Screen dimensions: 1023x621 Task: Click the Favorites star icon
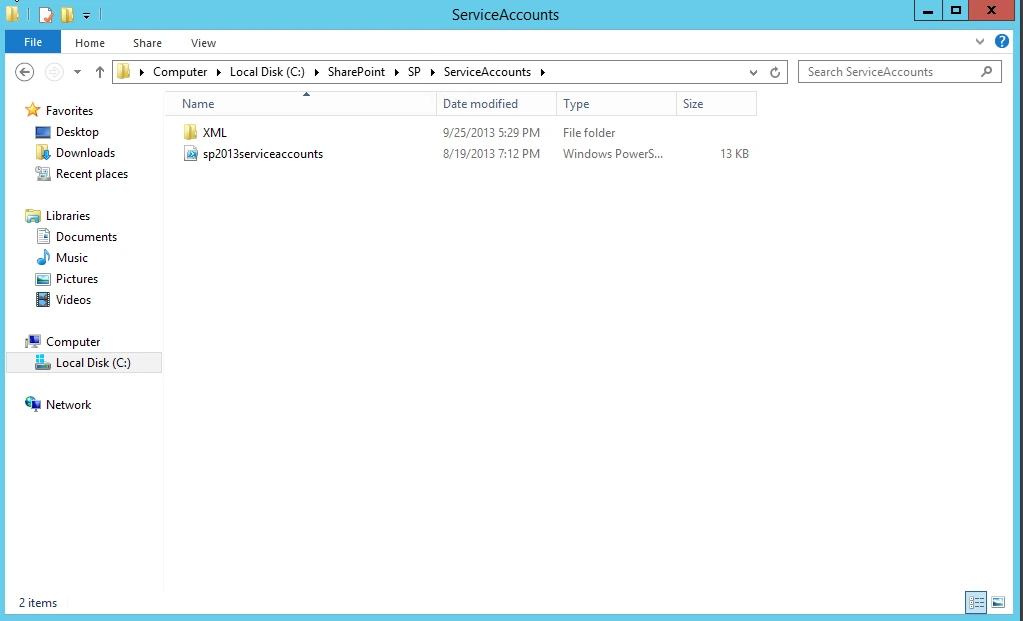[33, 110]
